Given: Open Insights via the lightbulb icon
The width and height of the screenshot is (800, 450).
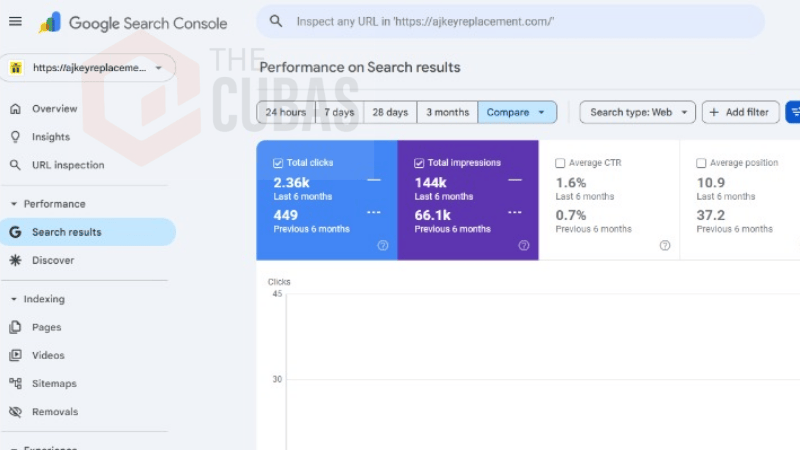Looking at the screenshot, I should [x=15, y=137].
